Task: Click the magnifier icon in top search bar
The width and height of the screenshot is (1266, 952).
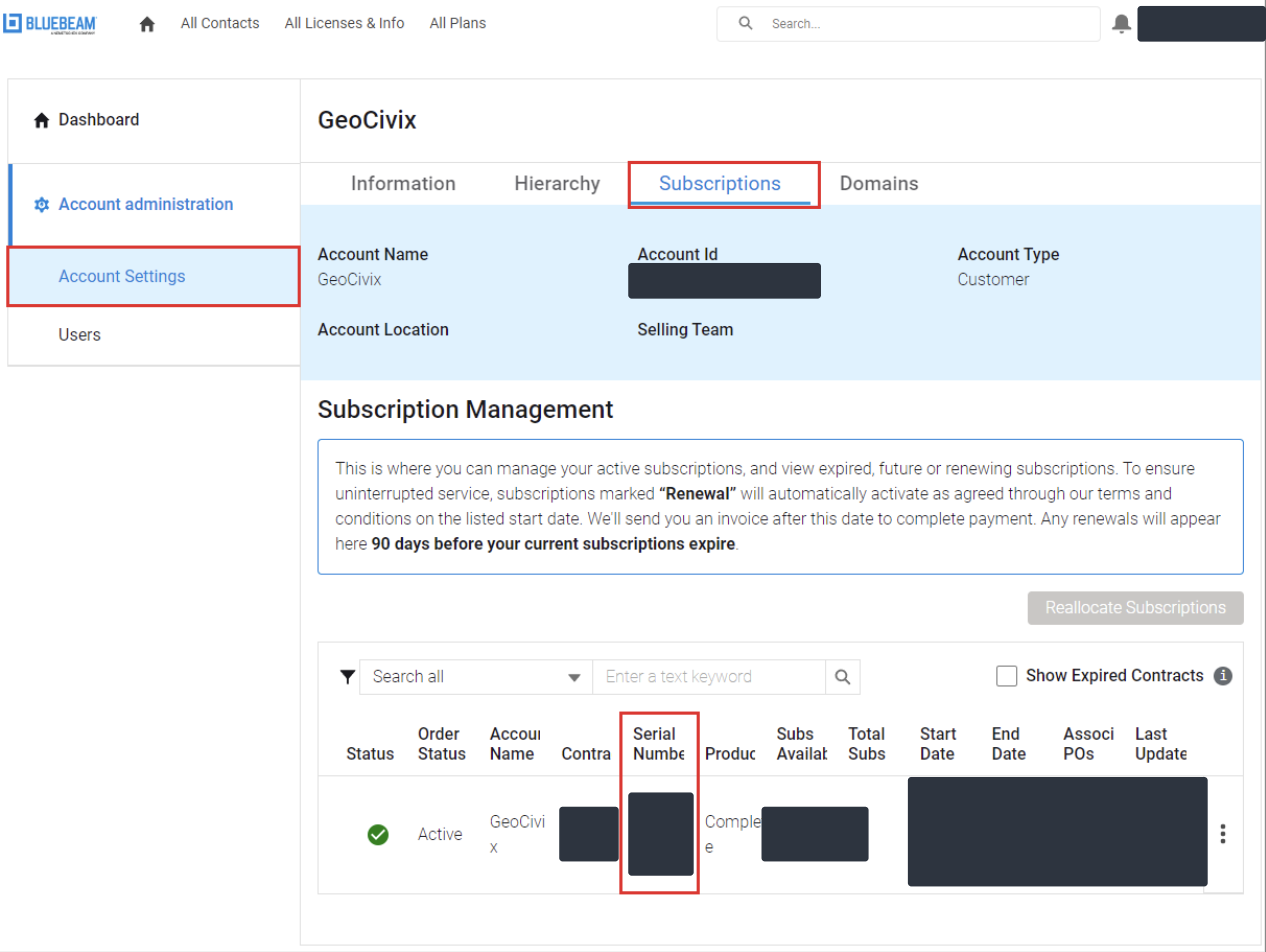Action: 745,23
